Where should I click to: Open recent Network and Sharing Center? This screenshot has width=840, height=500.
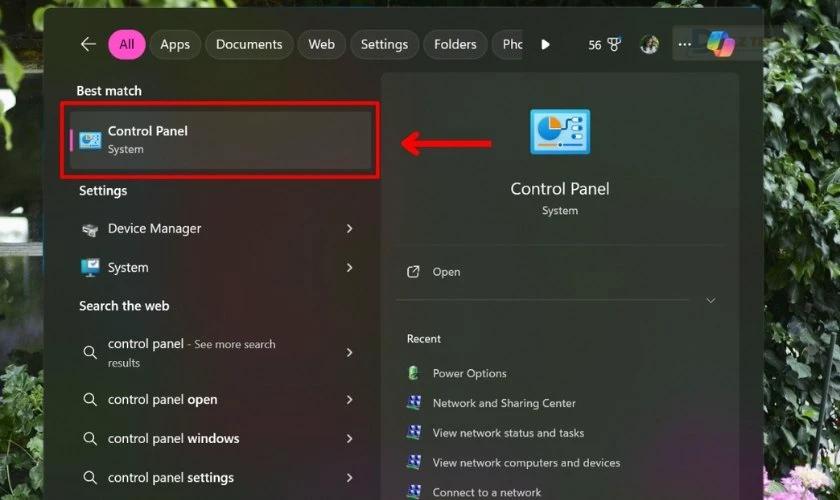pyautogui.click(x=504, y=403)
